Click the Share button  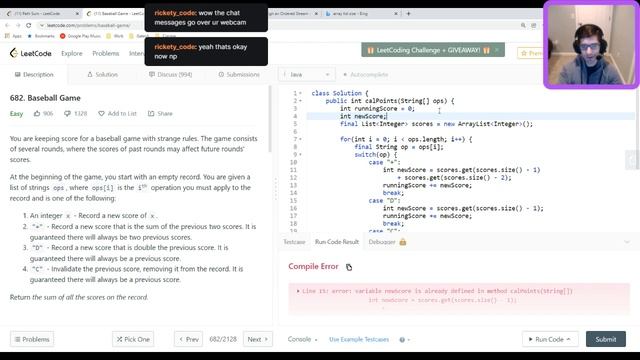160,113
